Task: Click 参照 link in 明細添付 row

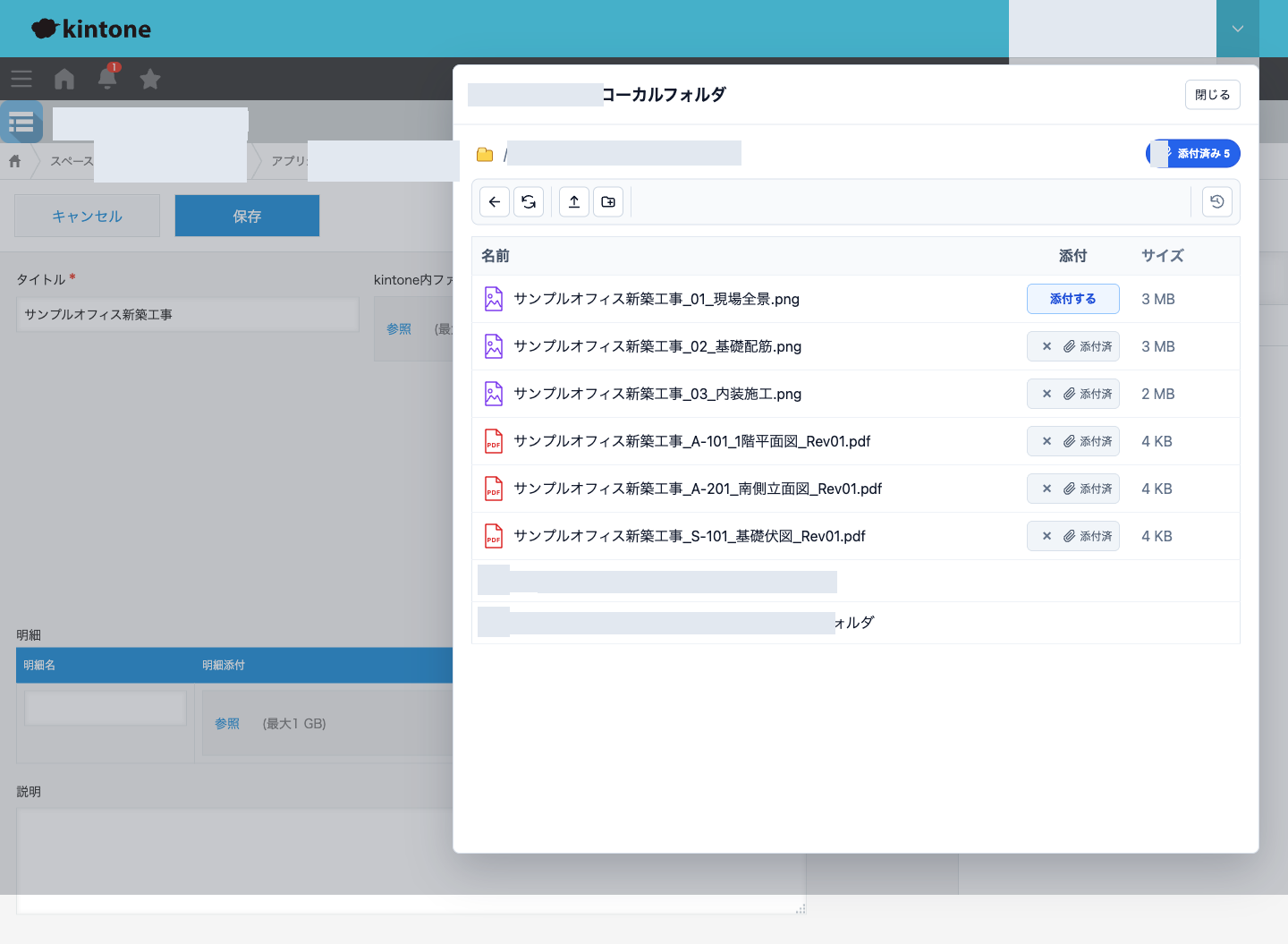Action: tap(227, 724)
